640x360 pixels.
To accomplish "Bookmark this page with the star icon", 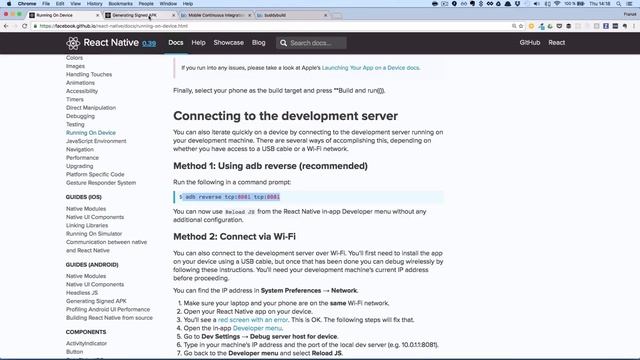I will [521, 26].
